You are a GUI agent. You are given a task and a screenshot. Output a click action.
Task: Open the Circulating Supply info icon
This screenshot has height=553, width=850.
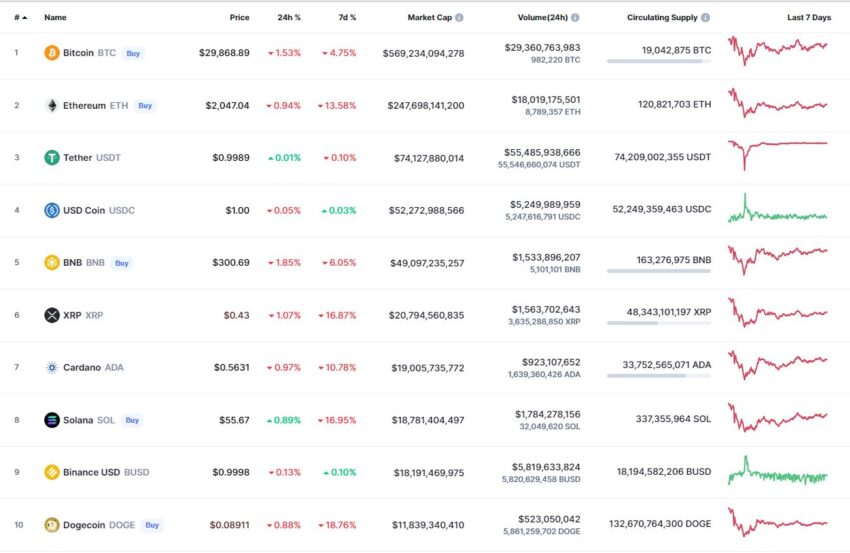coord(705,17)
